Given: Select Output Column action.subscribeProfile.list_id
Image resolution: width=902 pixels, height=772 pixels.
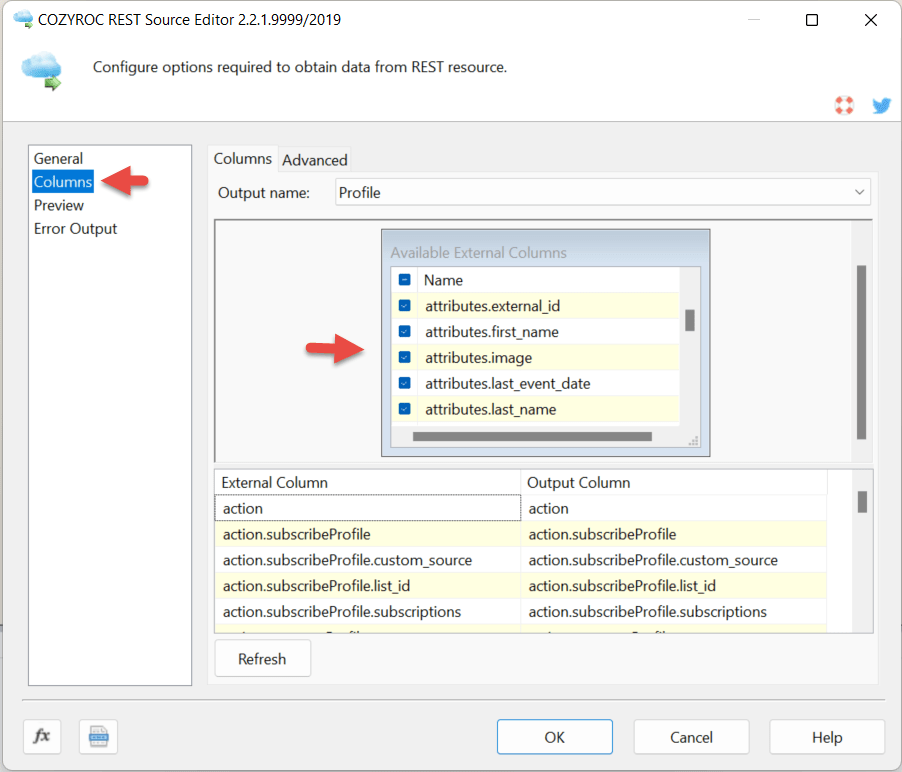Looking at the screenshot, I should pyautogui.click(x=674, y=586).
